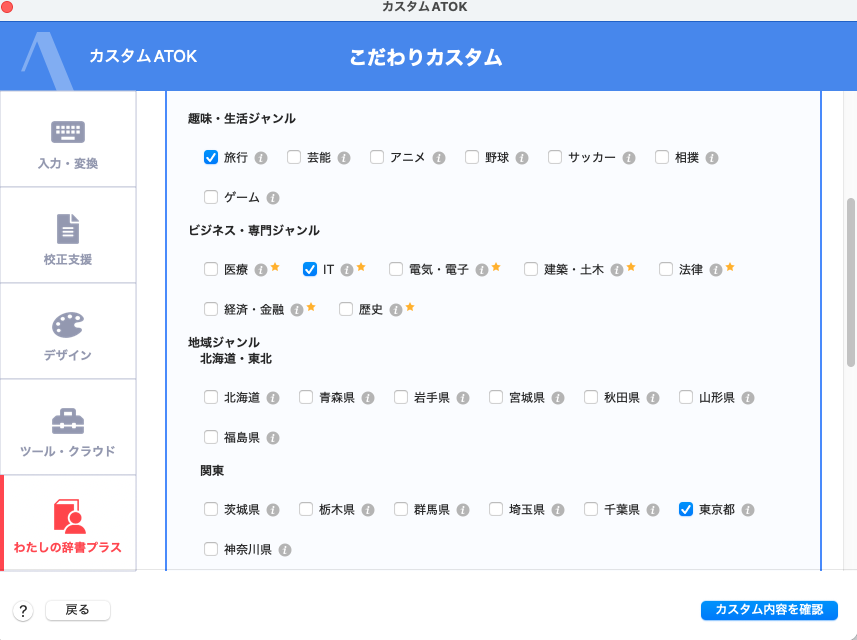The image size is (857, 640).
Task: Disable the 東京都 checkbox
Action: click(x=686, y=509)
